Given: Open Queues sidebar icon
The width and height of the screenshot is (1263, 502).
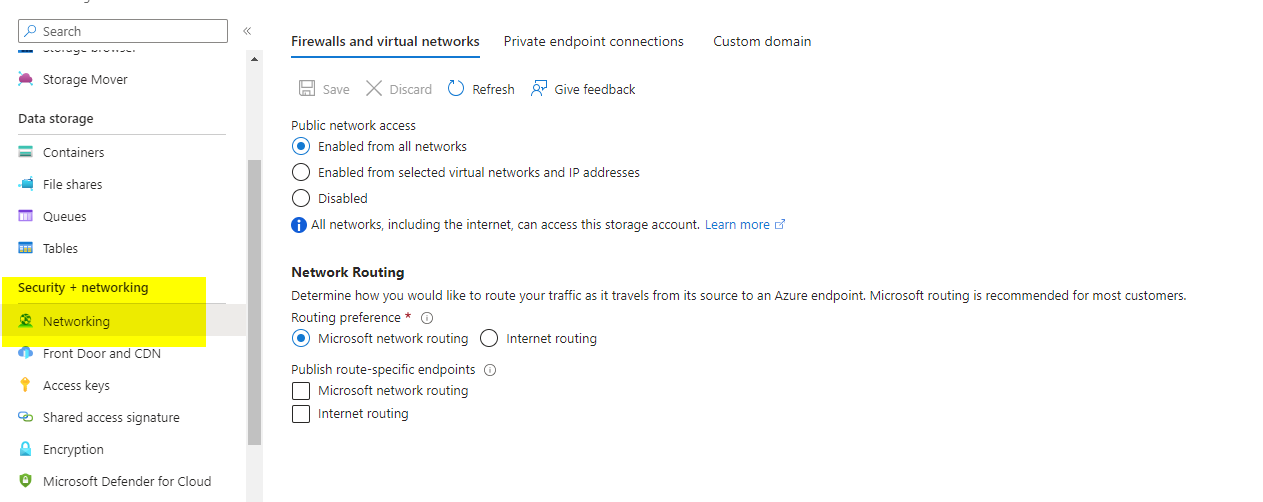Looking at the screenshot, I should click(x=26, y=216).
